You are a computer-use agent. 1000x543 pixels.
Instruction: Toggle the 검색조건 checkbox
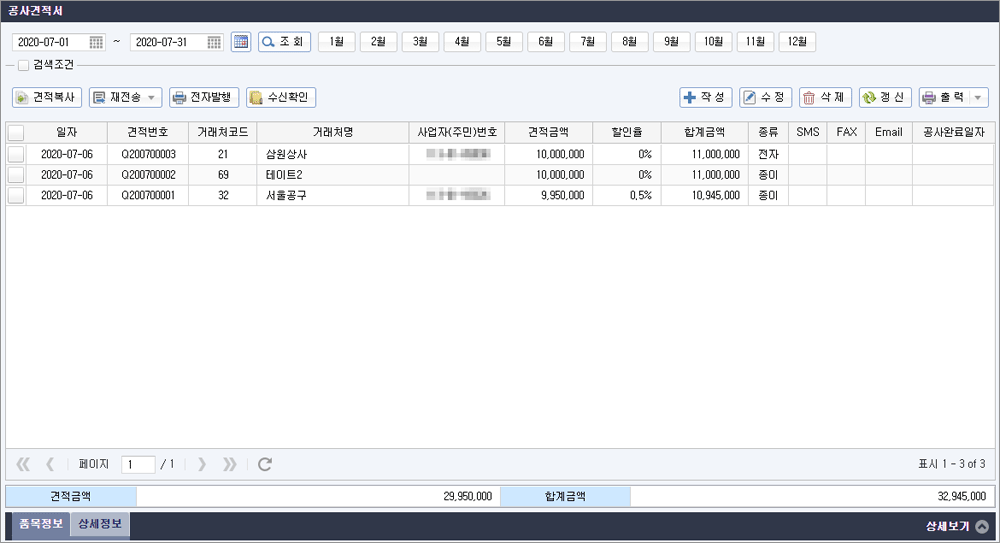(24, 65)
